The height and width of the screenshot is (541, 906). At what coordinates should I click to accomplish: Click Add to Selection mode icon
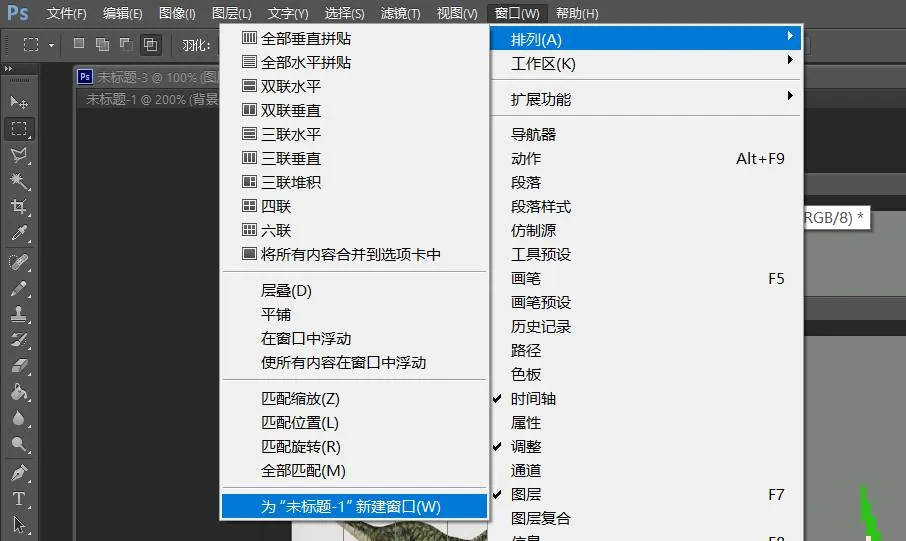point(102,44)
